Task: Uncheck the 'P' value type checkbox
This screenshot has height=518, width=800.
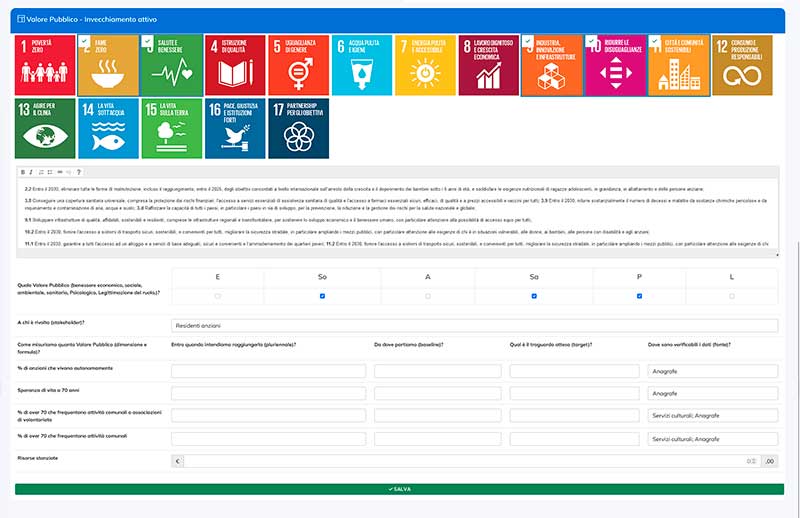Action: pyautogui.click(x=638, y=296)
